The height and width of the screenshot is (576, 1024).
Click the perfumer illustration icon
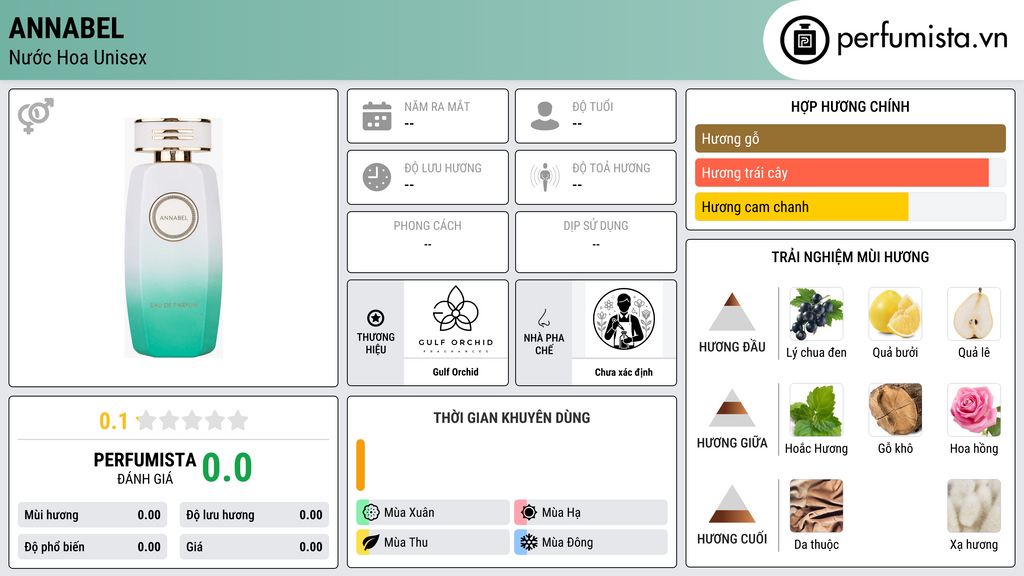click(x=624, y=319)
